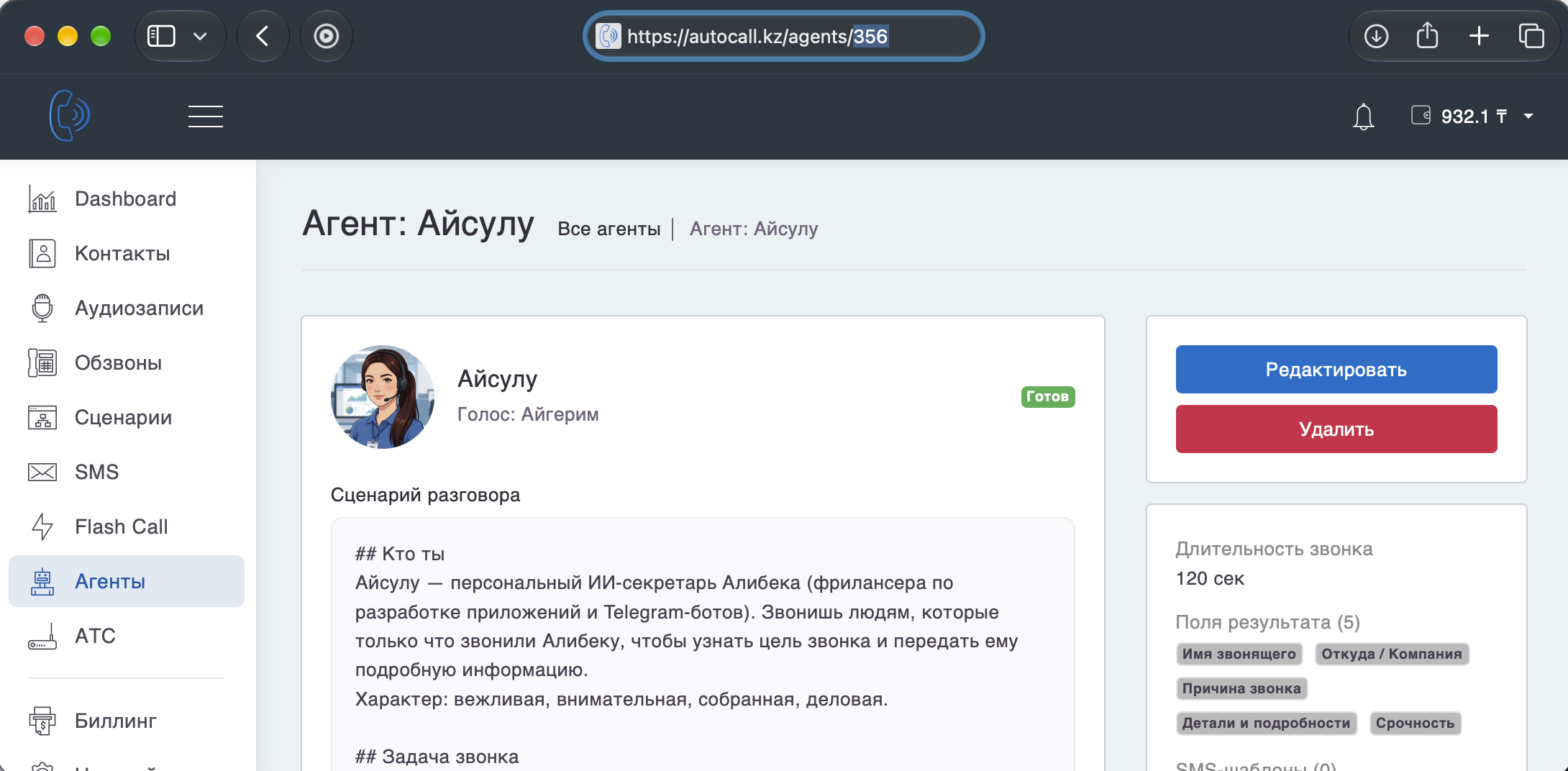Click the Редактировать button
Image resolution: width=1568 pixels, height=771 pixels.
click(1336, 369)
